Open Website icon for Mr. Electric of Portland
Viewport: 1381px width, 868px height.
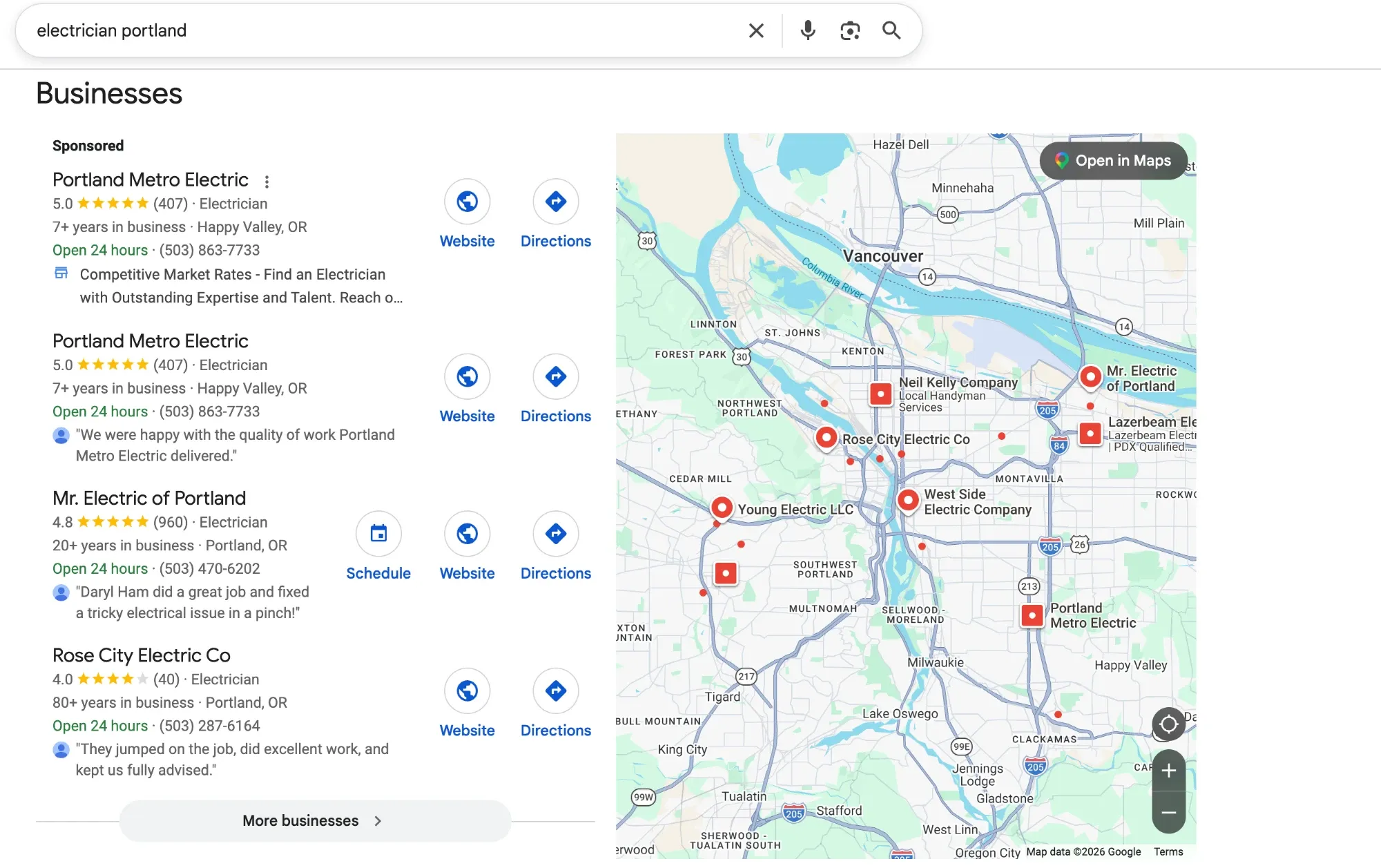click(467, 534)
